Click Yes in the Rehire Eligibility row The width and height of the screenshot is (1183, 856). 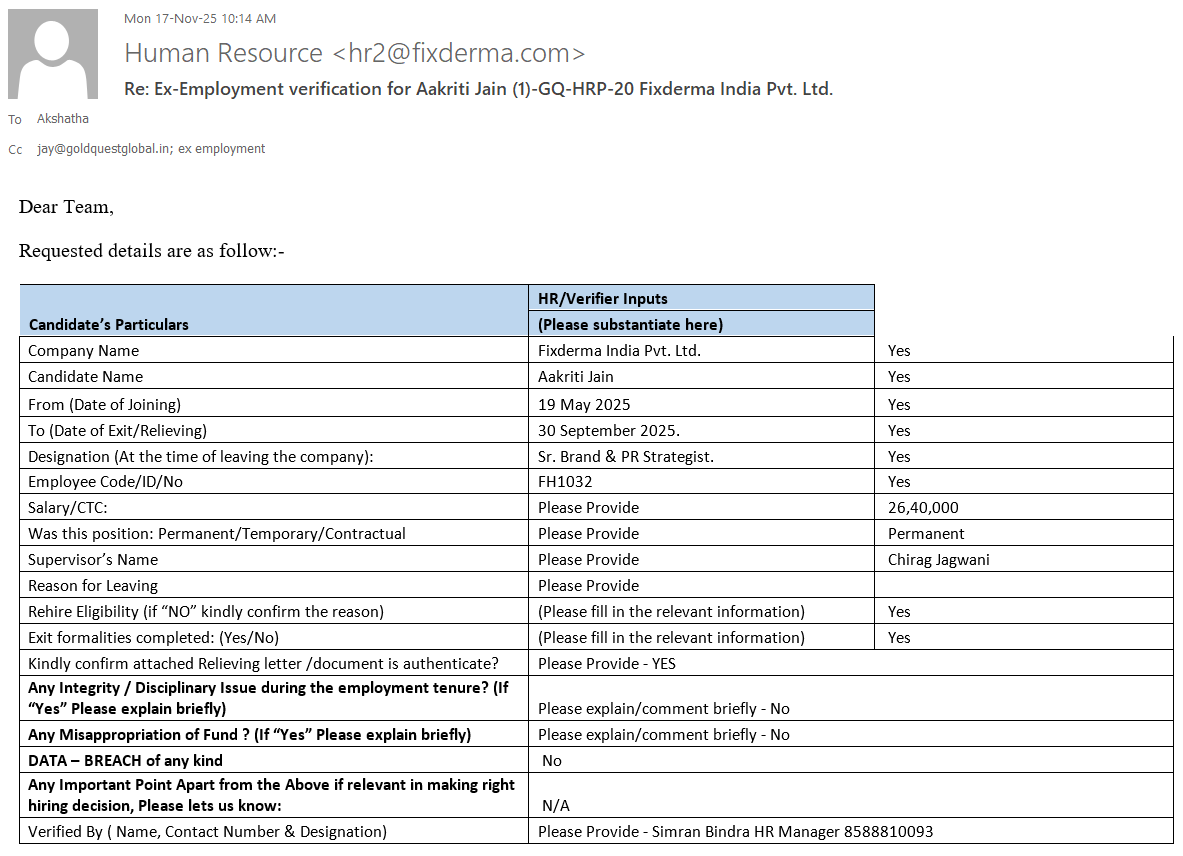(899, 612)
